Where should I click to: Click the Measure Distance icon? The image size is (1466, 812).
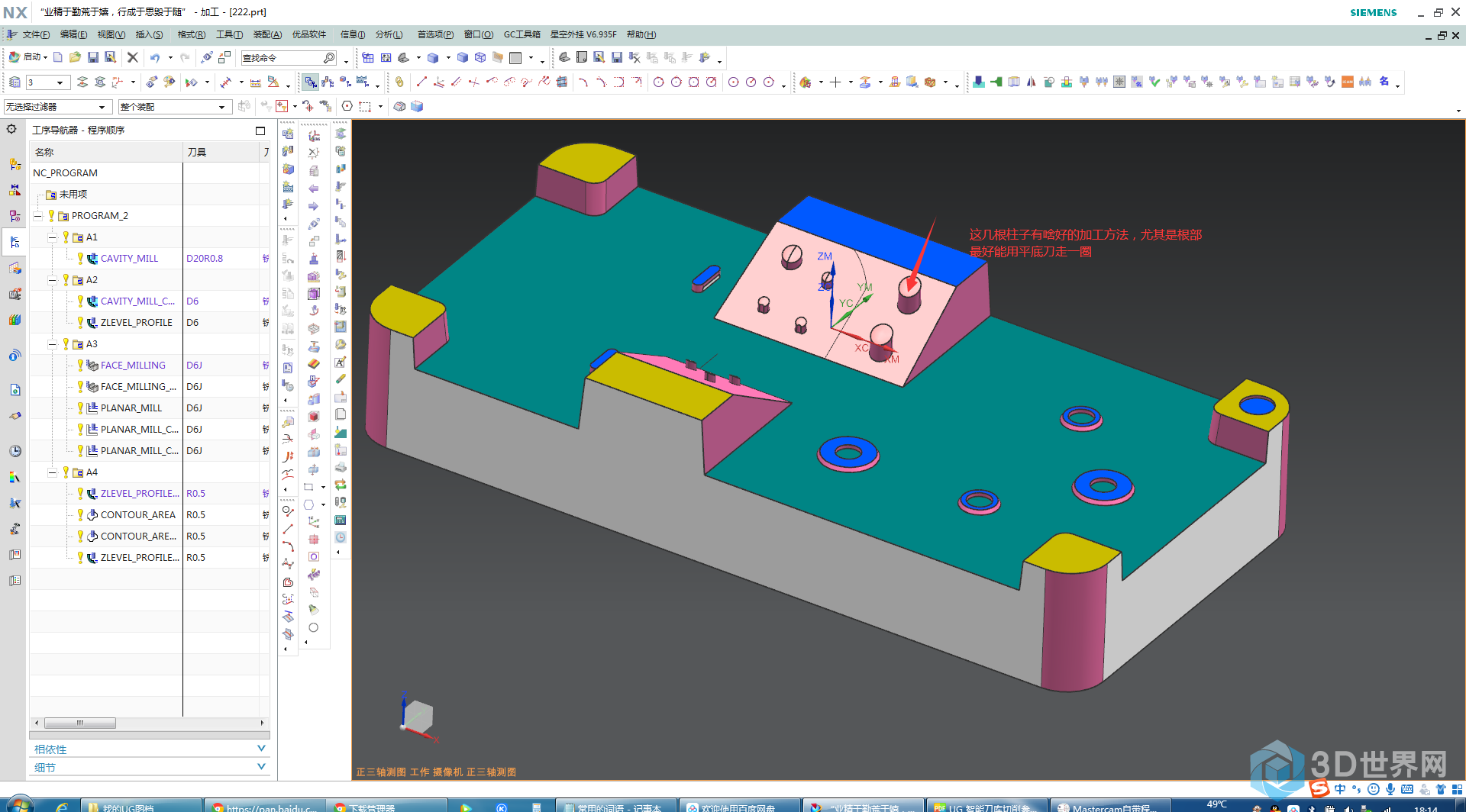pyautogui.click(x=255, y=82)
